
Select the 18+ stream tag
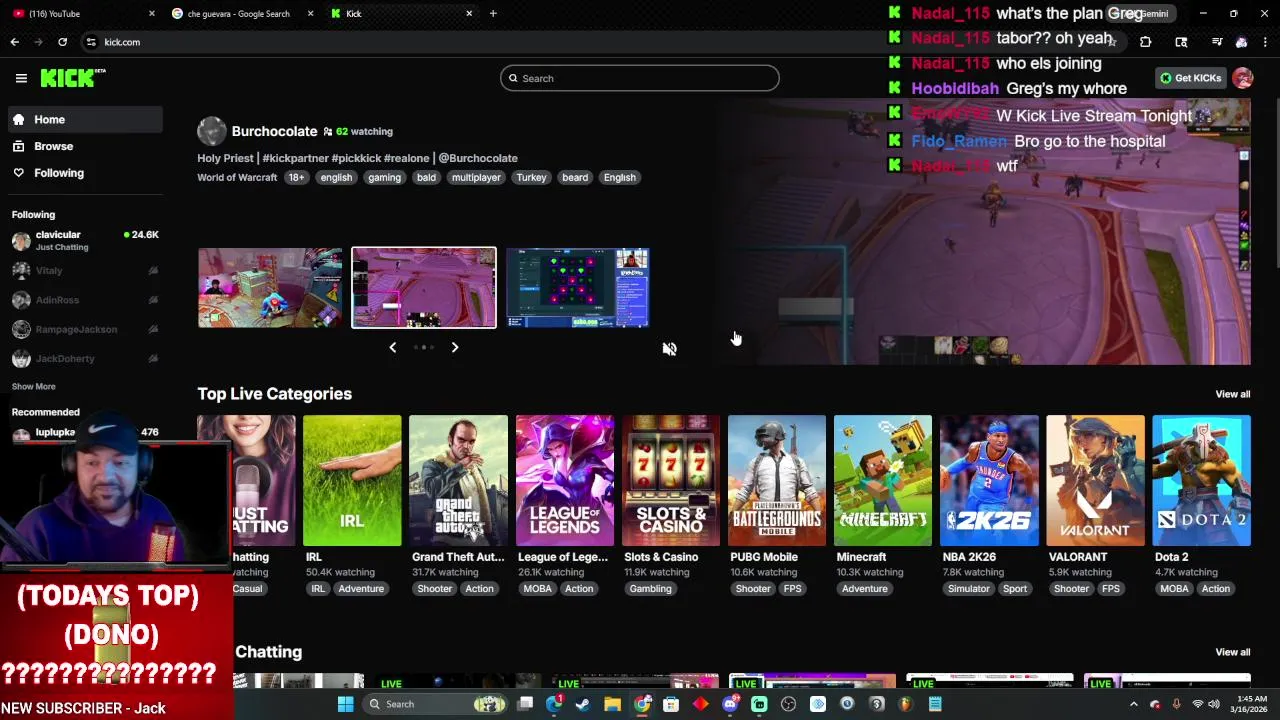click(296, 177)
